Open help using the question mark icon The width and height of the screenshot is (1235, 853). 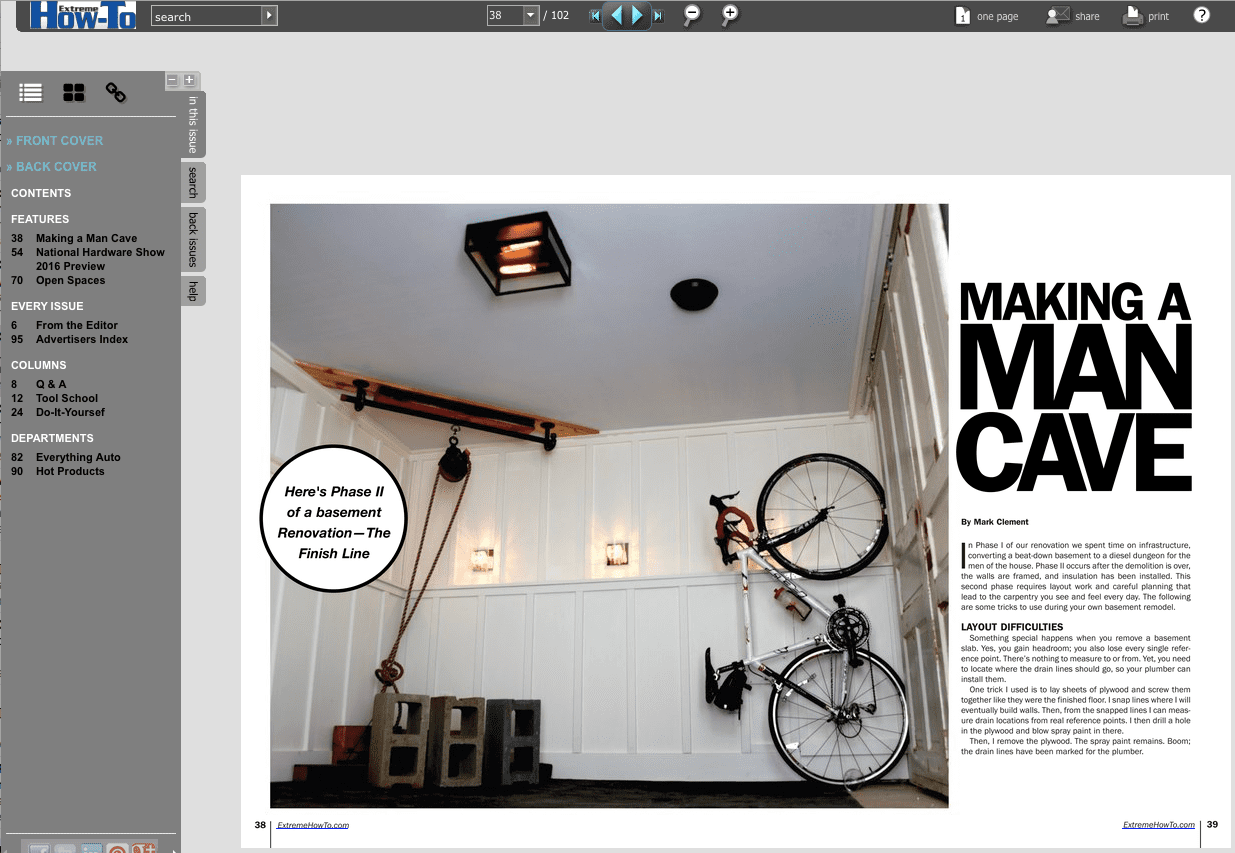coord(1201,14)
